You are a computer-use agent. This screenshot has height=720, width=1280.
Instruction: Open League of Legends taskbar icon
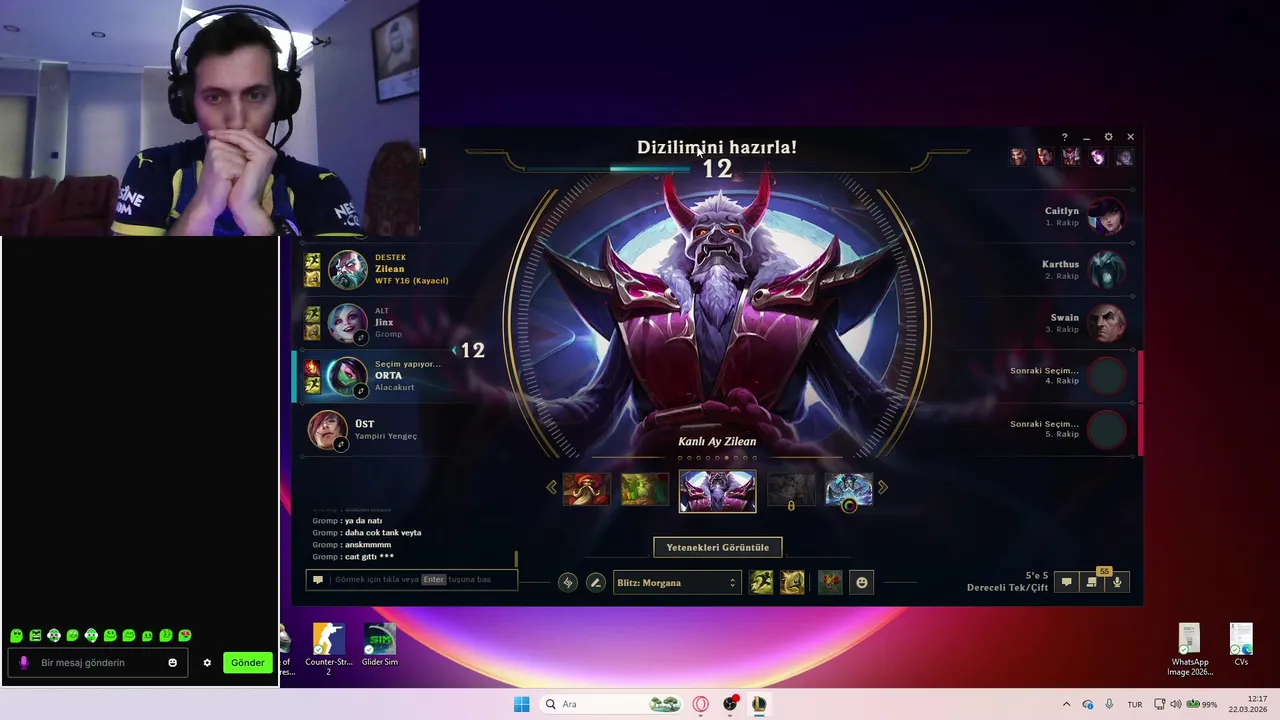point(759,704)
